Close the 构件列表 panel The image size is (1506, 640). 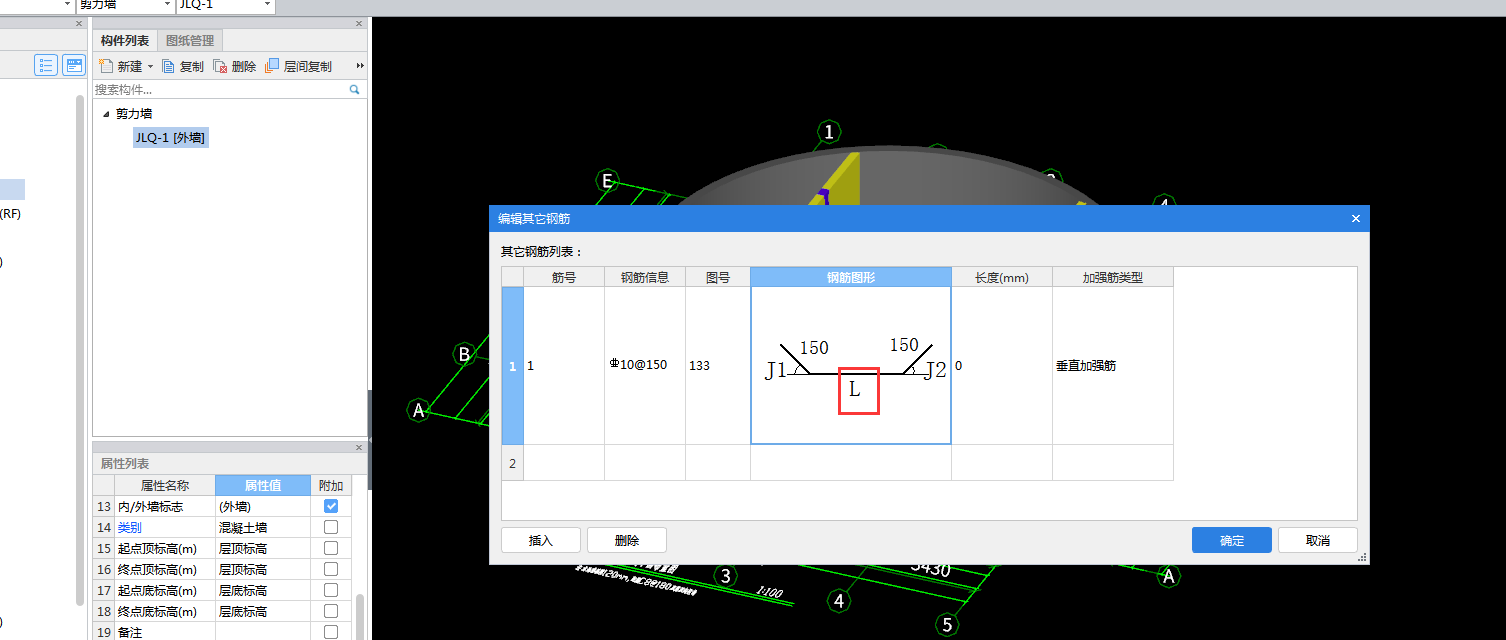tap(360, 23)
